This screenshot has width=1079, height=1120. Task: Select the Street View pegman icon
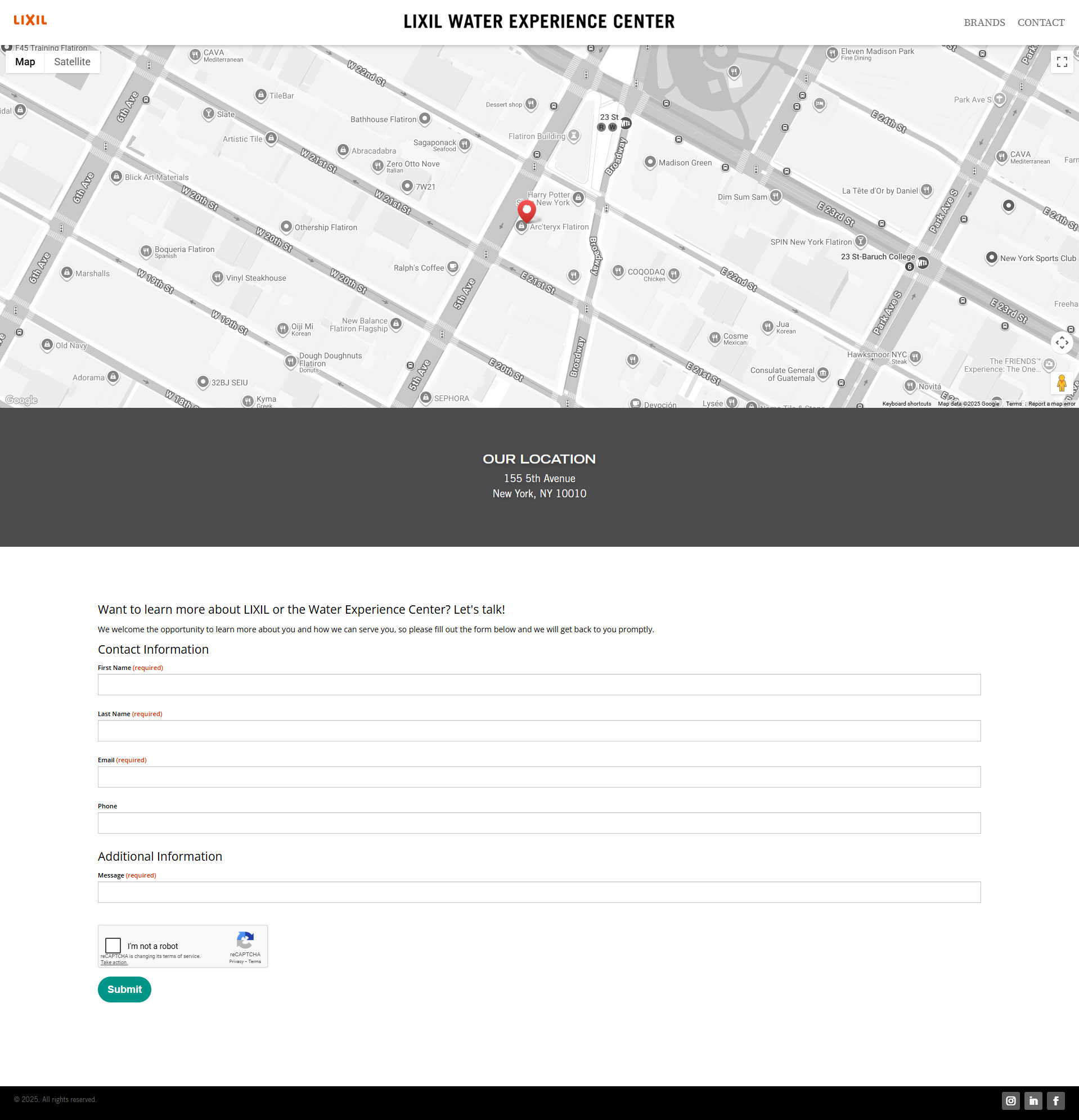(1062, 383)
